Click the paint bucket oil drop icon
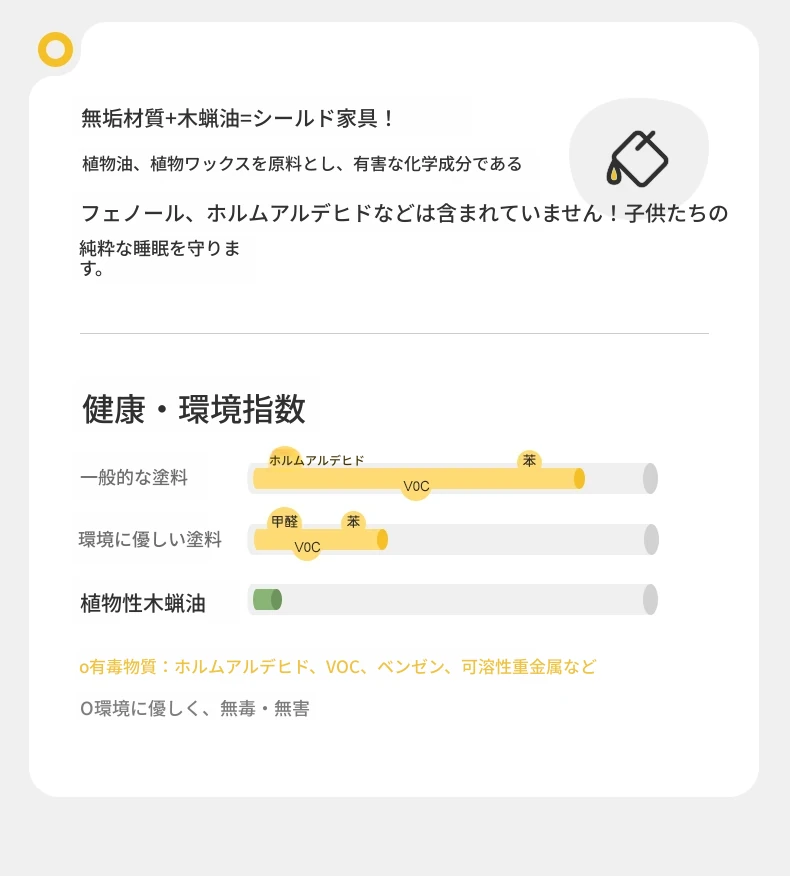The height and width of the screenshot is (876, 790). pos(637,159)
